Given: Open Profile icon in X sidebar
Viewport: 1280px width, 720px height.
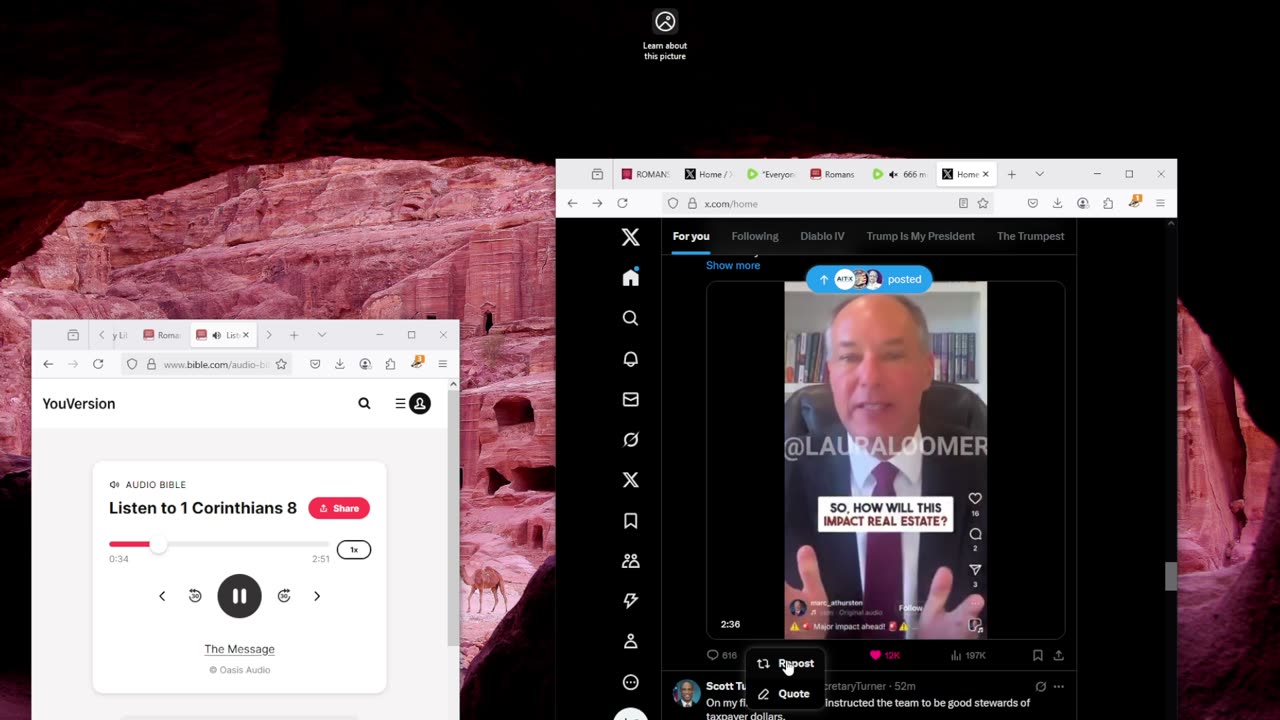Looking at the screenshot, I should pos(630,641).
